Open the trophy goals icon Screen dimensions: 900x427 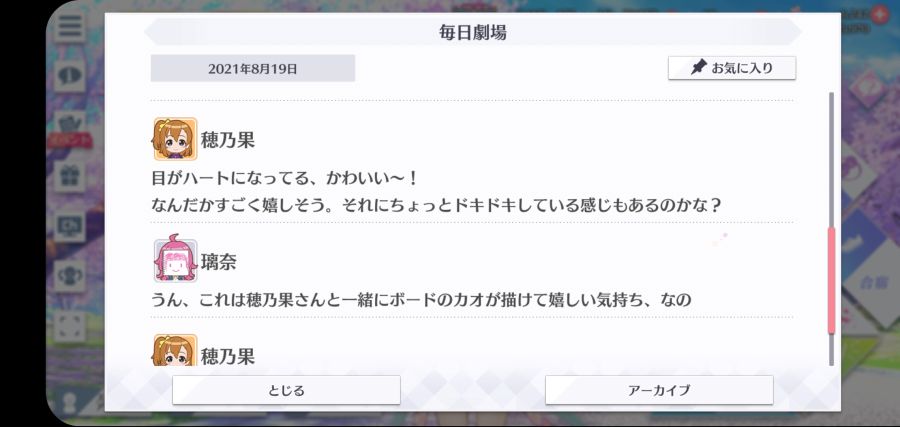pos(71,276)
